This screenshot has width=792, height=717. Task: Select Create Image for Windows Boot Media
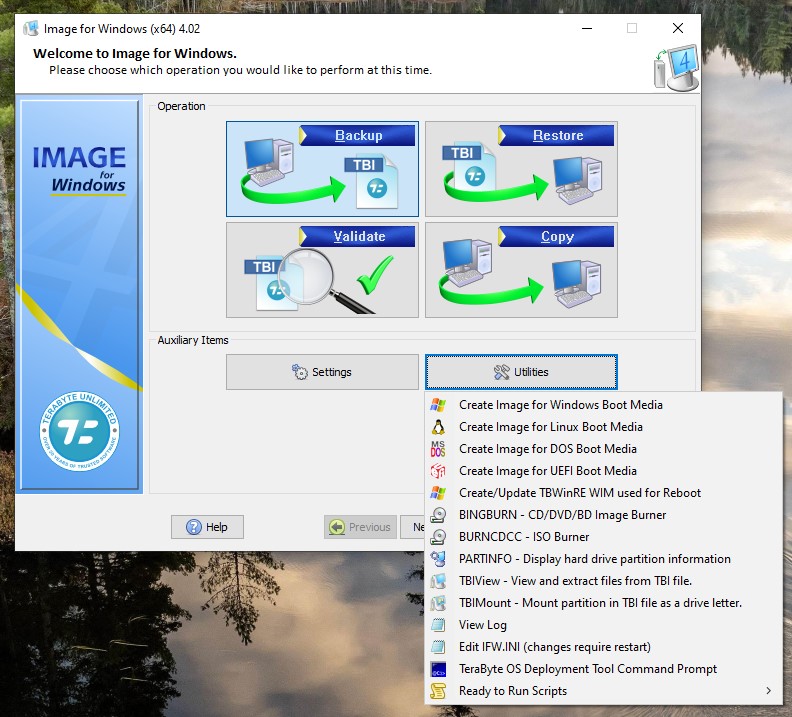(x=604, y=405)
